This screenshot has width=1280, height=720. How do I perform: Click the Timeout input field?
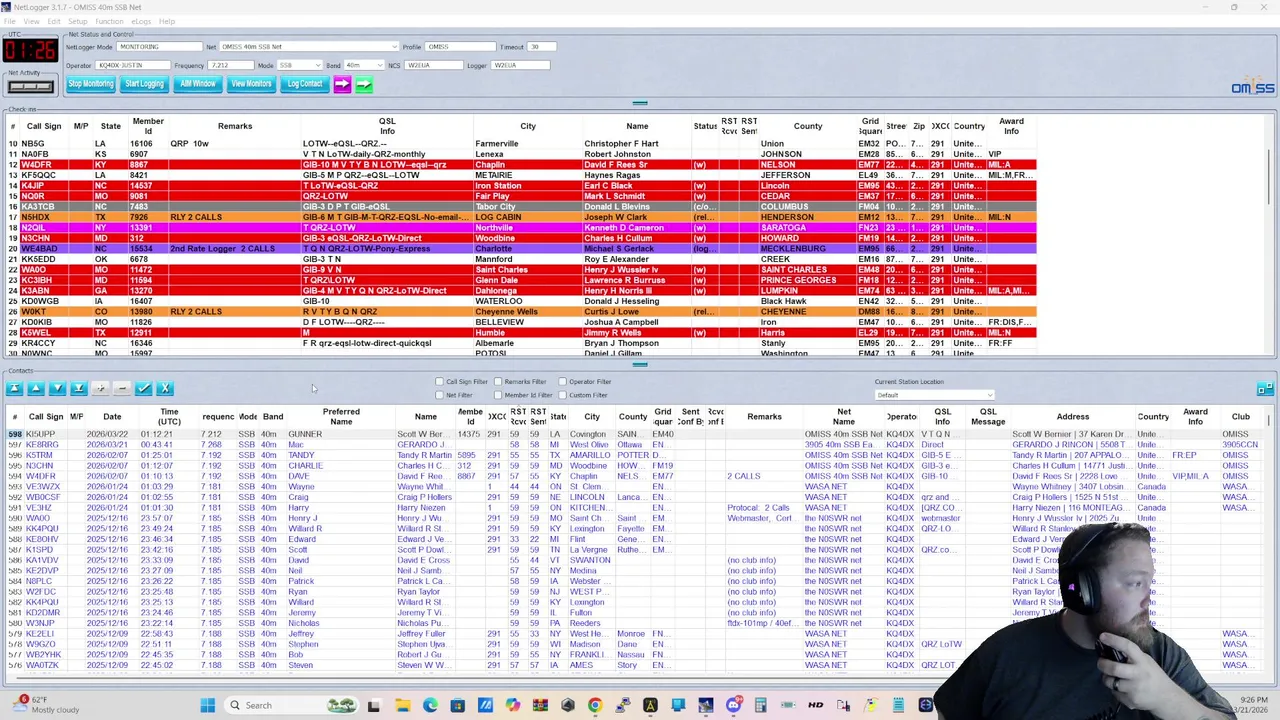tap(541, 47)
